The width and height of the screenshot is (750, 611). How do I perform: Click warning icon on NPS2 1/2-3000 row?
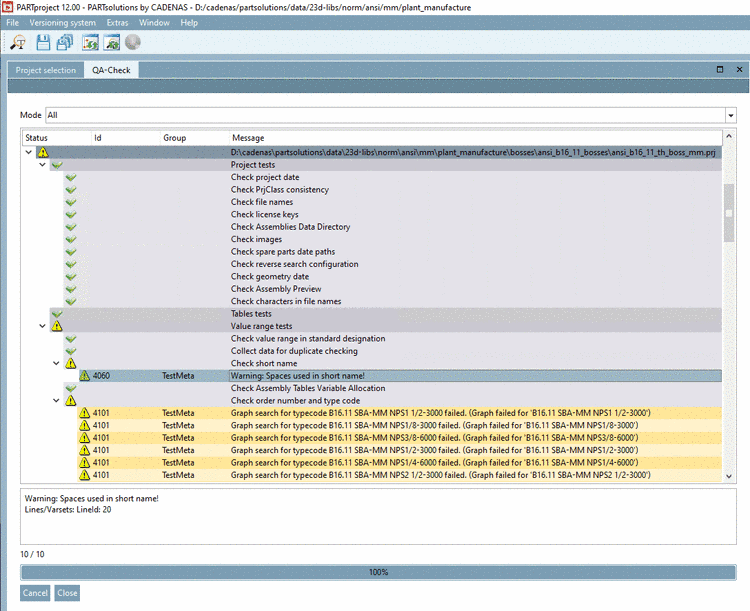(x=85, y=476)
